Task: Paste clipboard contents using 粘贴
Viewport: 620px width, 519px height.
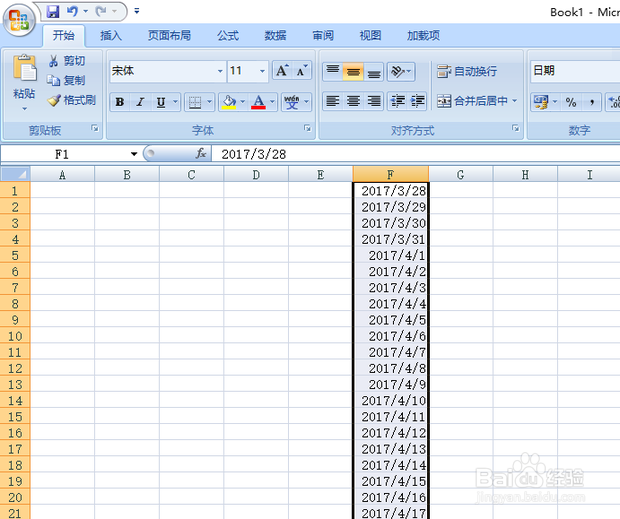Action: coord(24,82)
